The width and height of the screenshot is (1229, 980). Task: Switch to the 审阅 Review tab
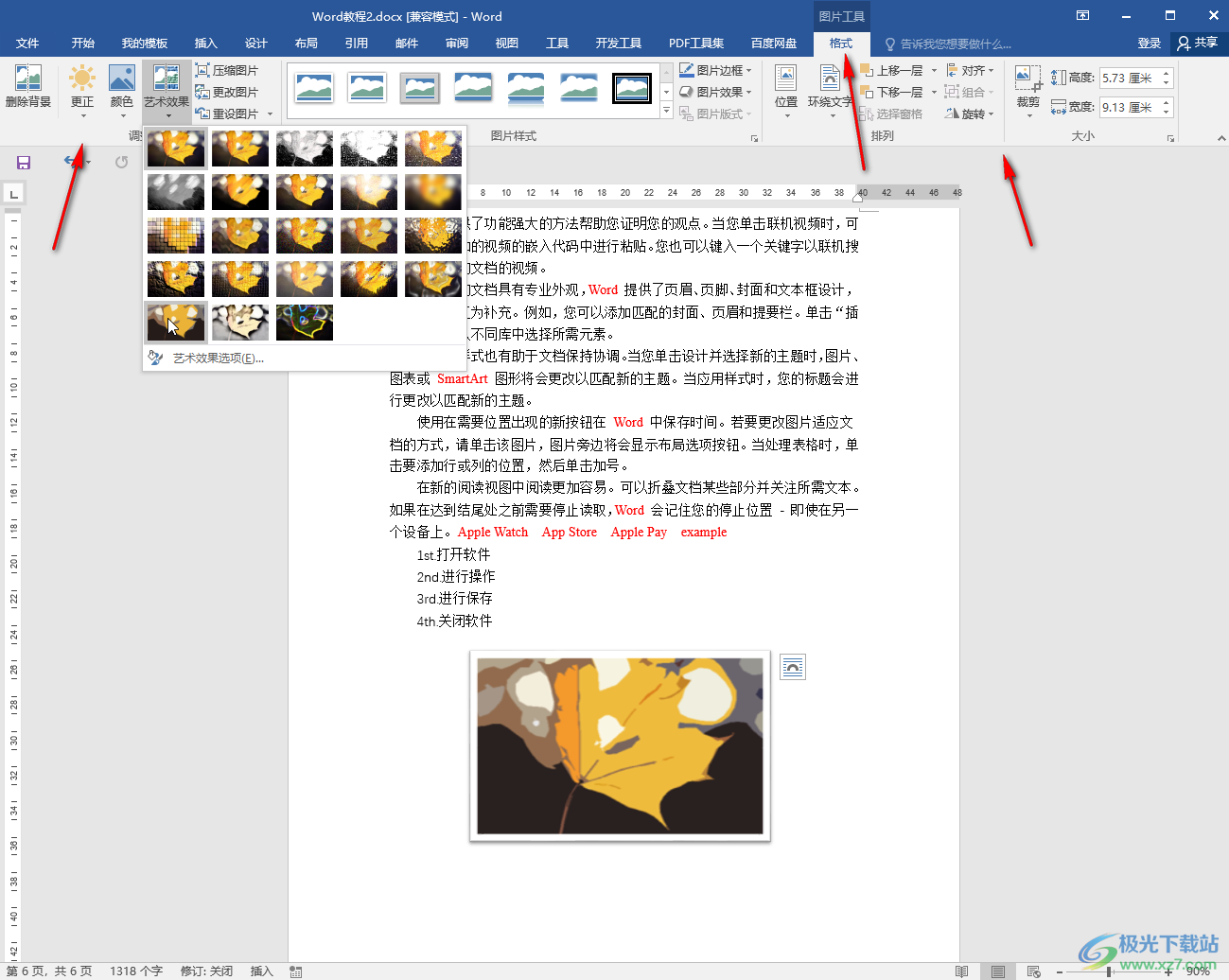(x=457, y=44)
